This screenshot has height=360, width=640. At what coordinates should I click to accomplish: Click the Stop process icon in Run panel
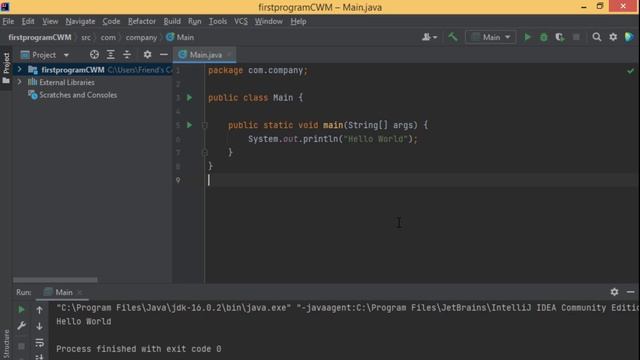21,347
